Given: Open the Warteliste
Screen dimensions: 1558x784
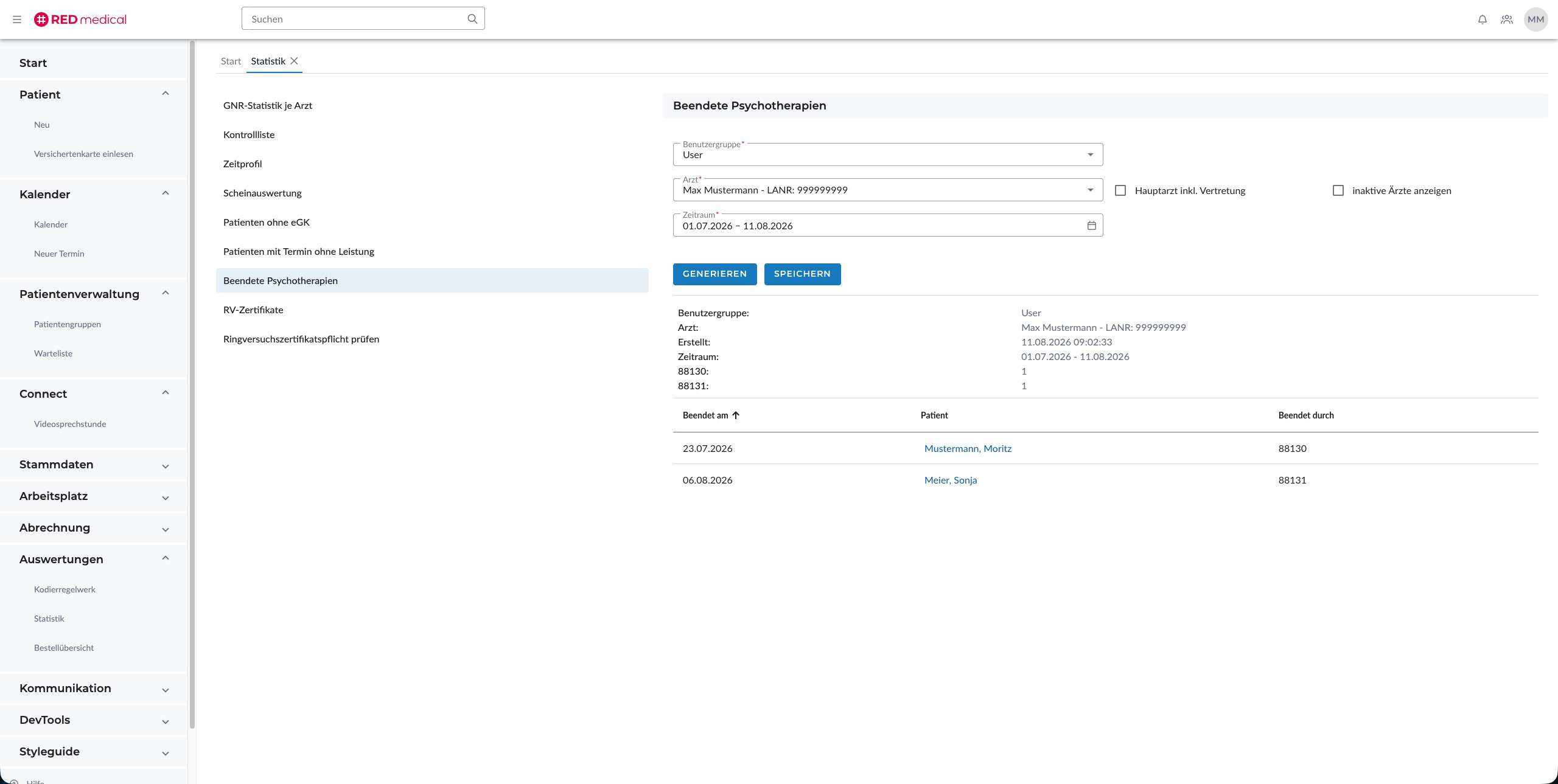Looking at the screenshot, I should tap(53, 353).
